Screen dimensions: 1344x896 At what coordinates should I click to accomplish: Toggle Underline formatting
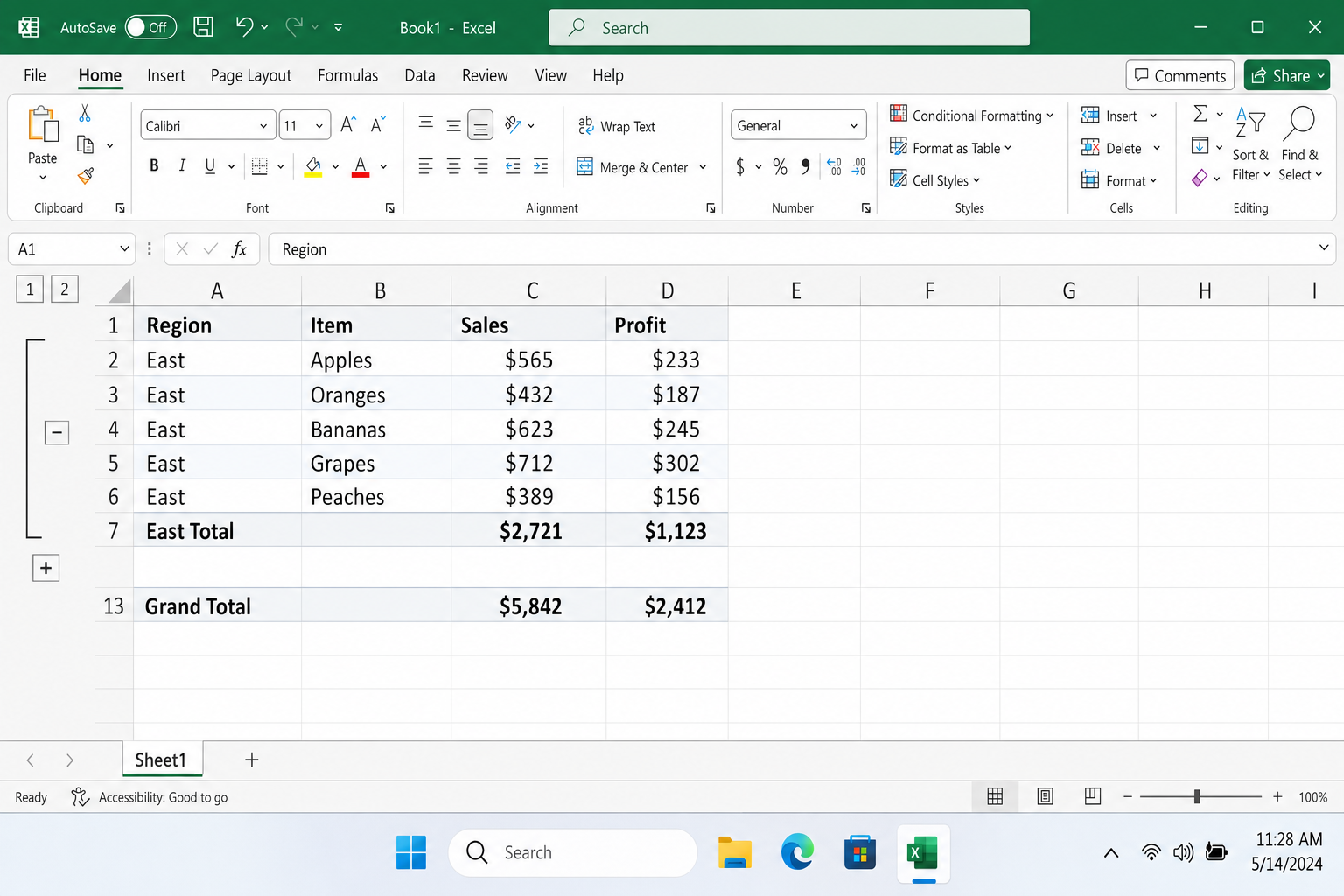point(210,165)
